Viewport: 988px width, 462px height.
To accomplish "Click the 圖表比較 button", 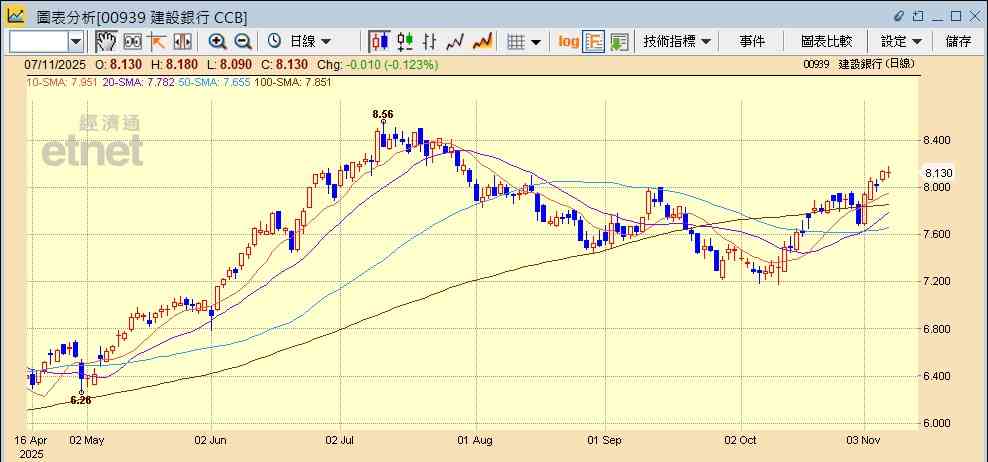I will (x=826, y=41).
